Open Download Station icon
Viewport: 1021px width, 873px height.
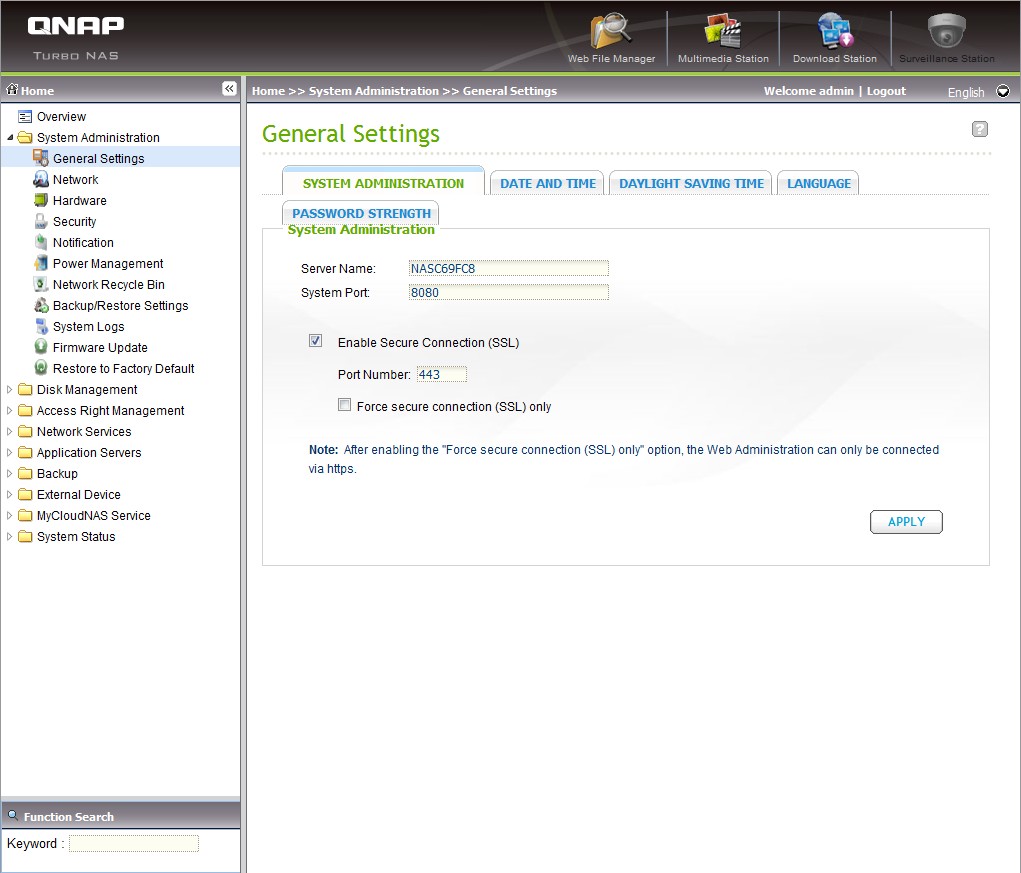[834, 32]
